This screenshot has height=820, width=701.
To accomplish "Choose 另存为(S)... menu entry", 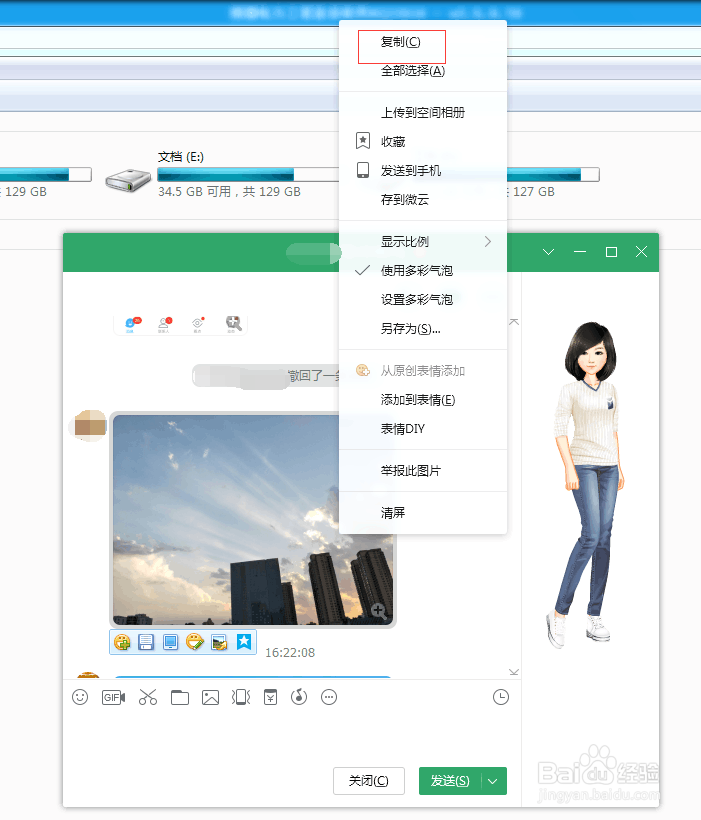I will tap(423, 329).
